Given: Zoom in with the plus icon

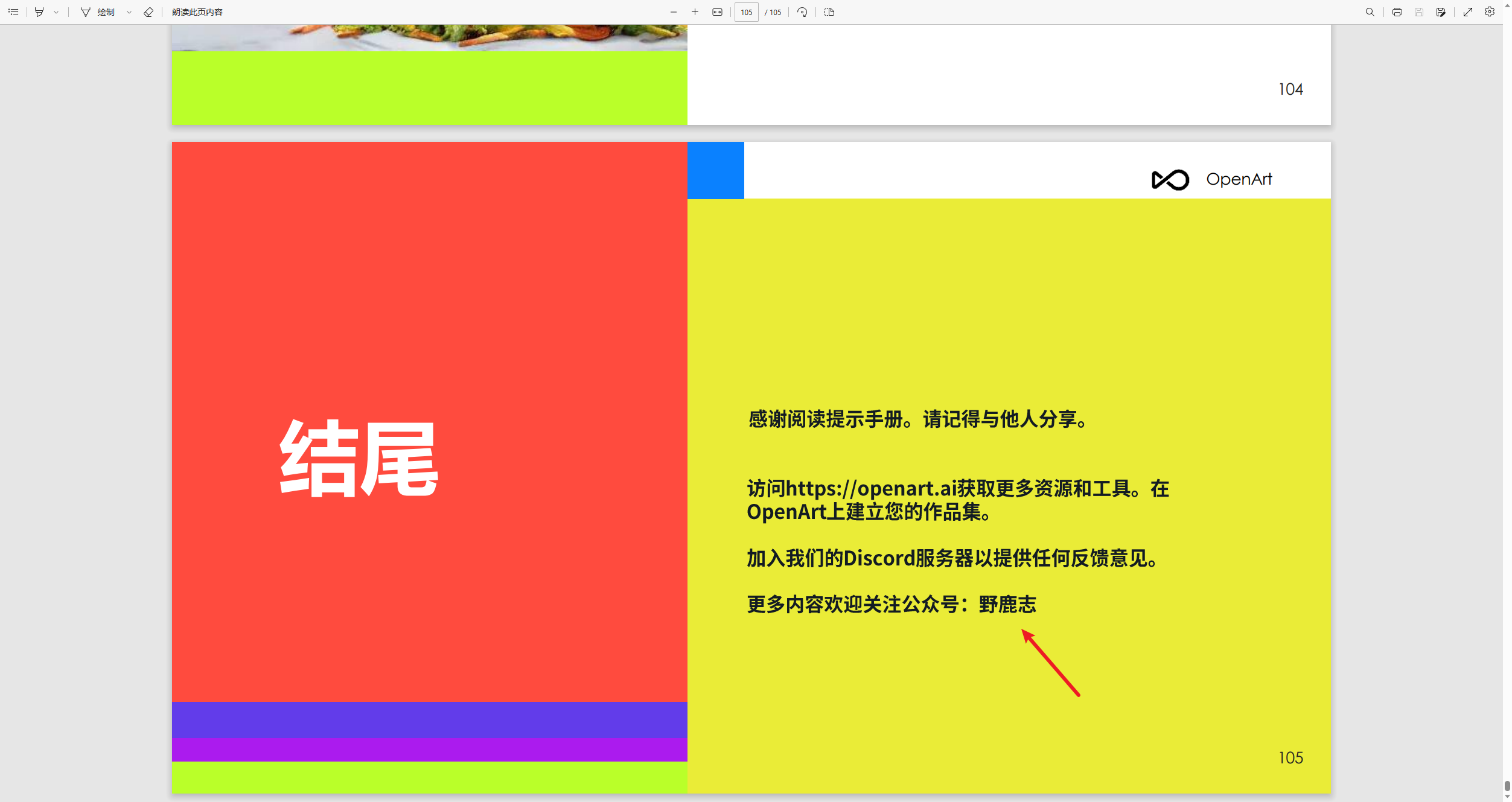Looking at the screenshot, I should 695,12.
